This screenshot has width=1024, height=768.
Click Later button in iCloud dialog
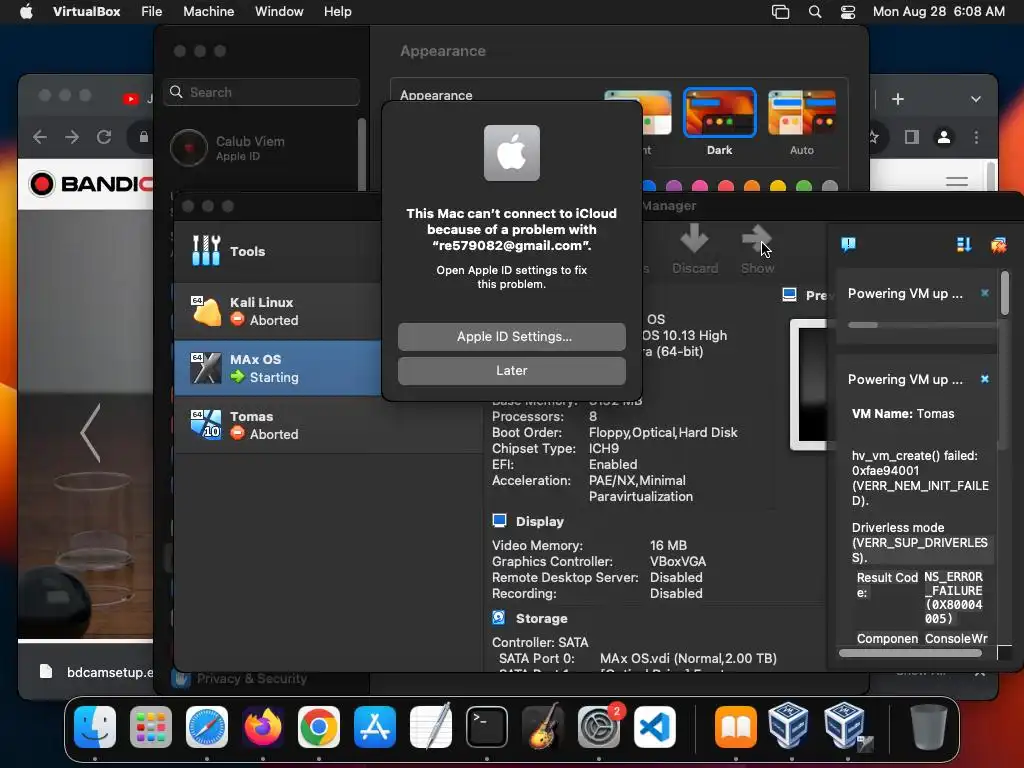click(x=511, y=370)
